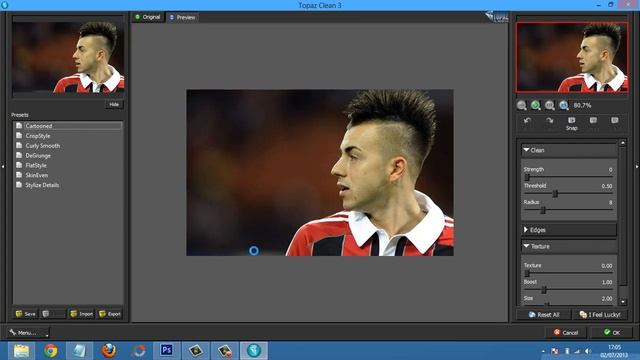Click the Strength slider handle
640x360 pixels.
(527, 177)
